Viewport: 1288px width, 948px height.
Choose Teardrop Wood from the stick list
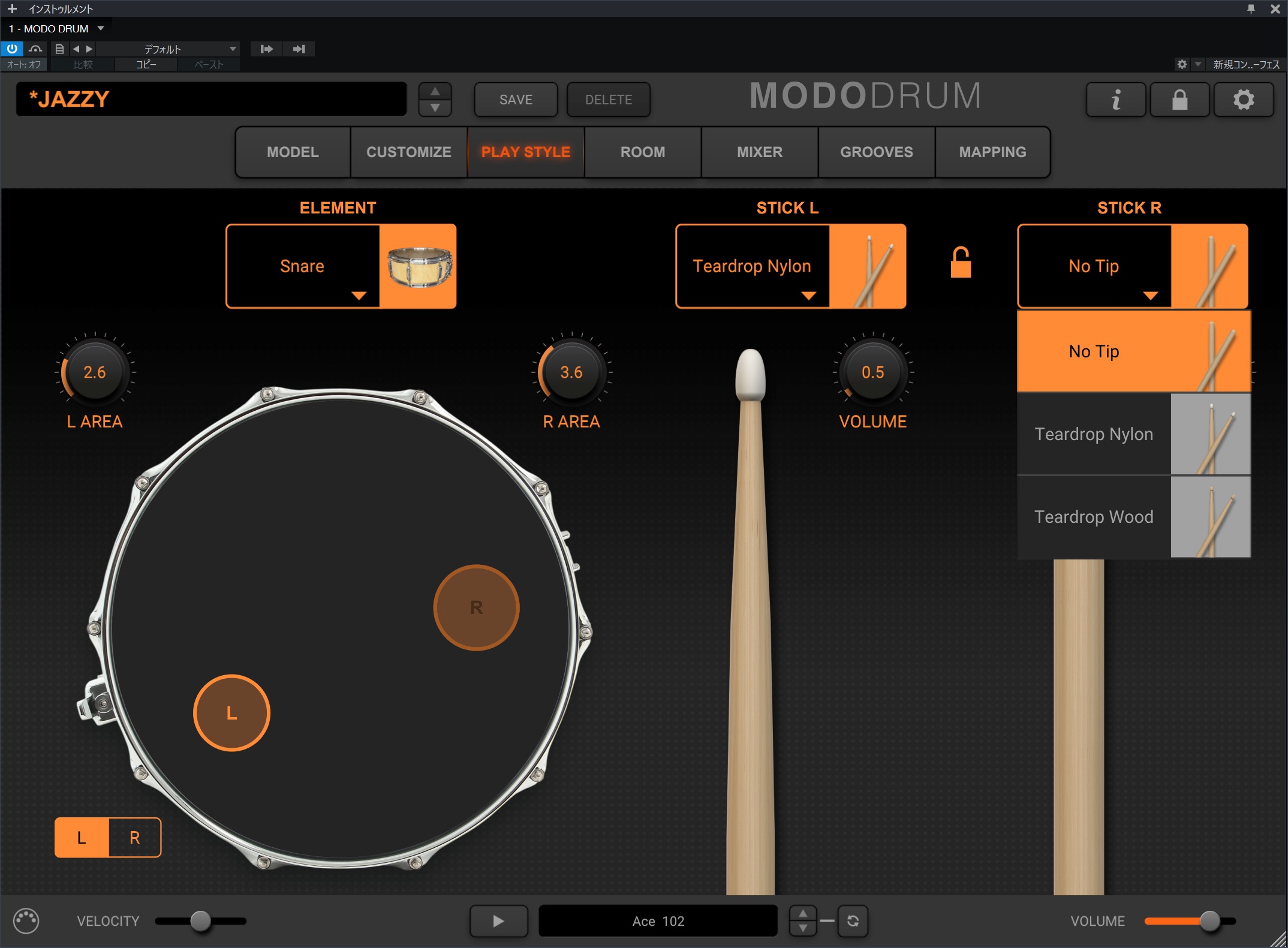click(x=1134, y=517)
